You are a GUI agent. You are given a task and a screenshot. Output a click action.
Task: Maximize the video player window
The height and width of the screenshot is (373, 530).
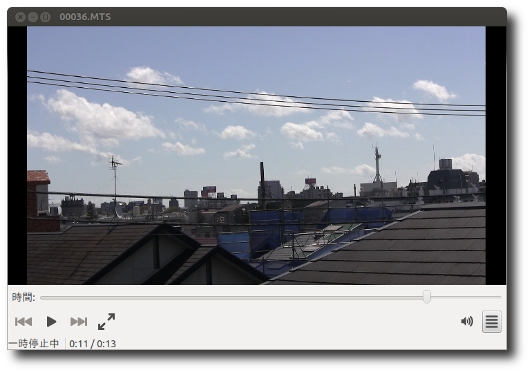tap(45, 17)
